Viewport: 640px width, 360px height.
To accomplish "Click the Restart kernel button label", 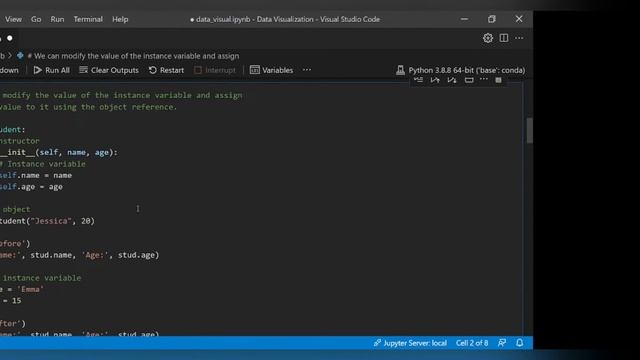I will pyautogui.click(x=172, y=70).
